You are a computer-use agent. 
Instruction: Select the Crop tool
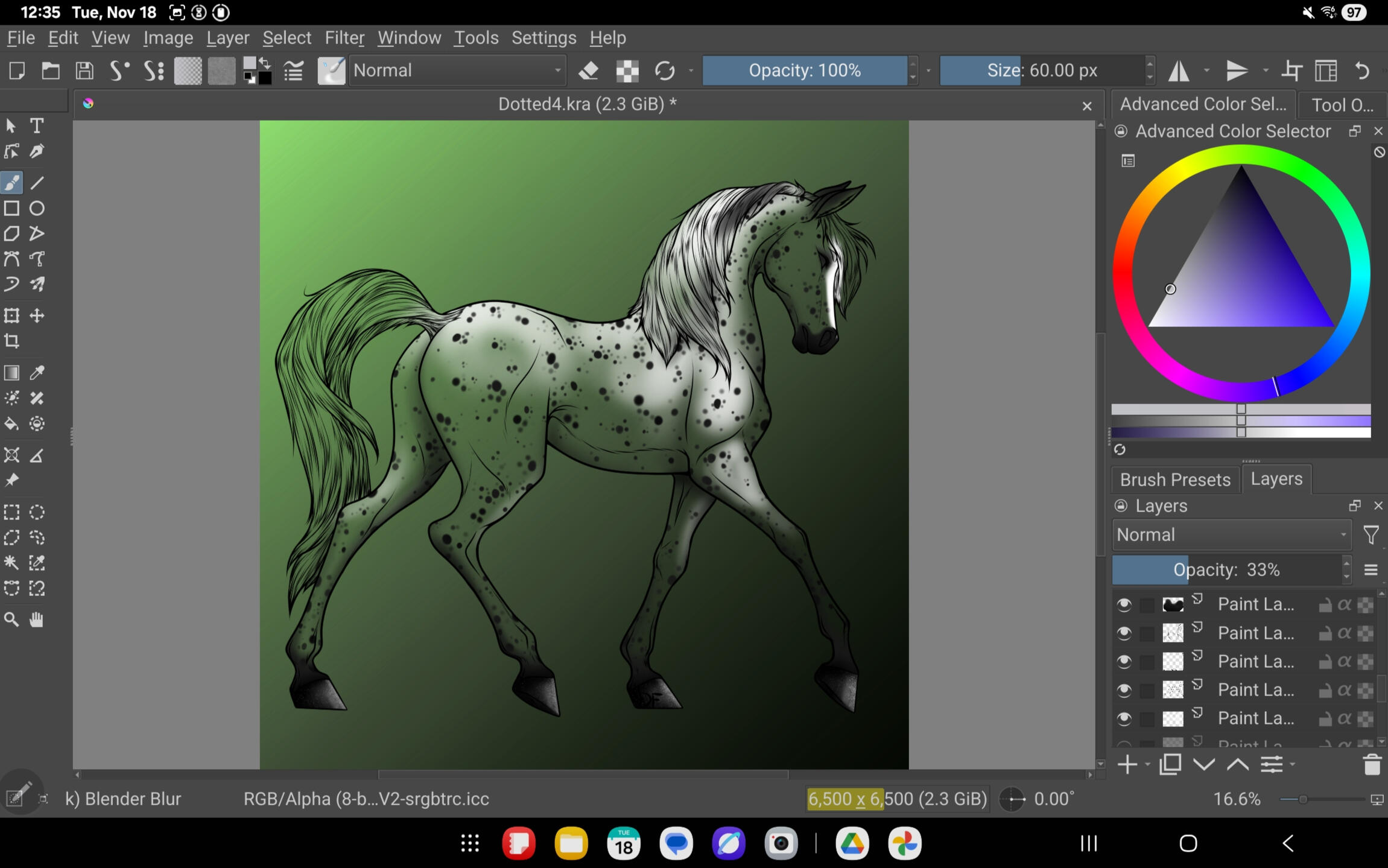11,341
